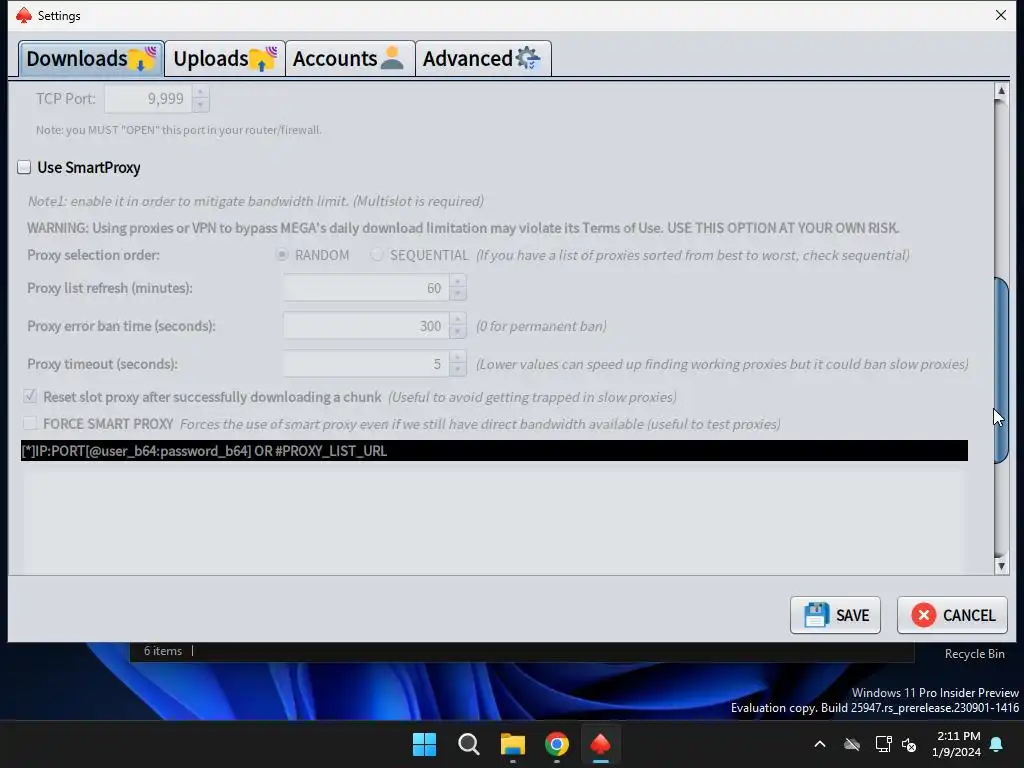Decrease TCP Port with down arrow
The height and width of the screenshot is (768, 1024).
click(x=200, y=105)
